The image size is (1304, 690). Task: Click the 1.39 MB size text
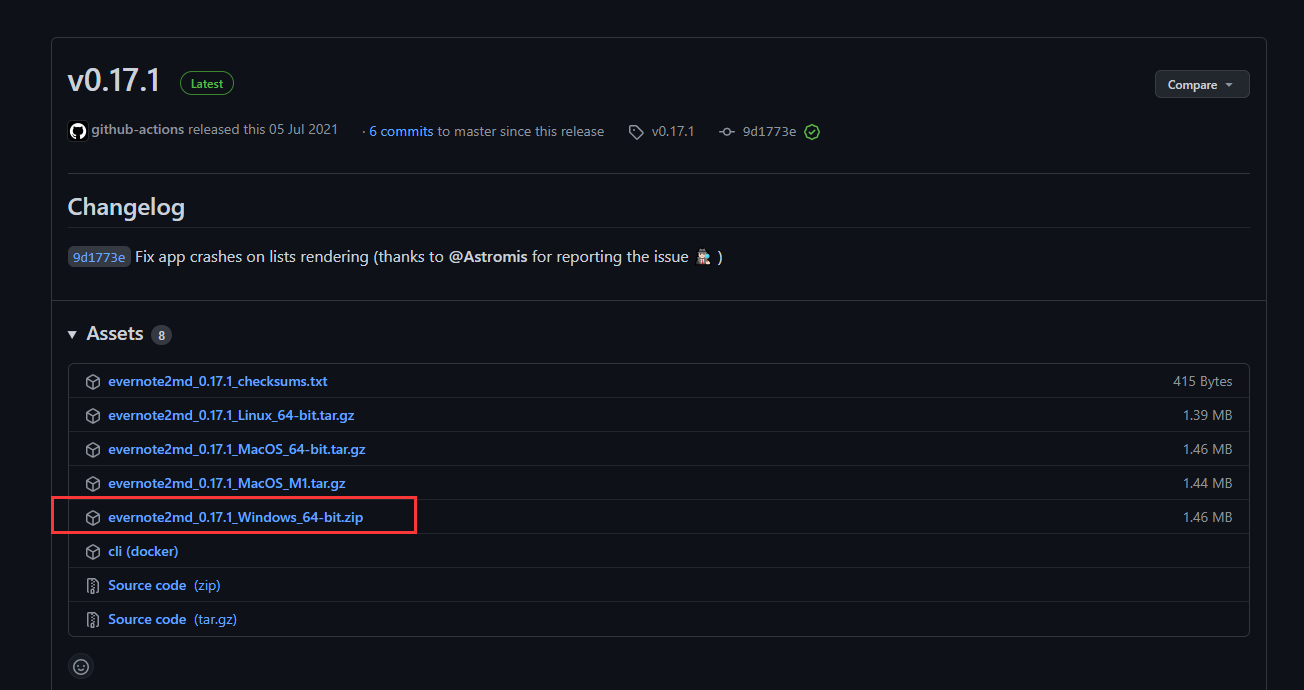1207,415
